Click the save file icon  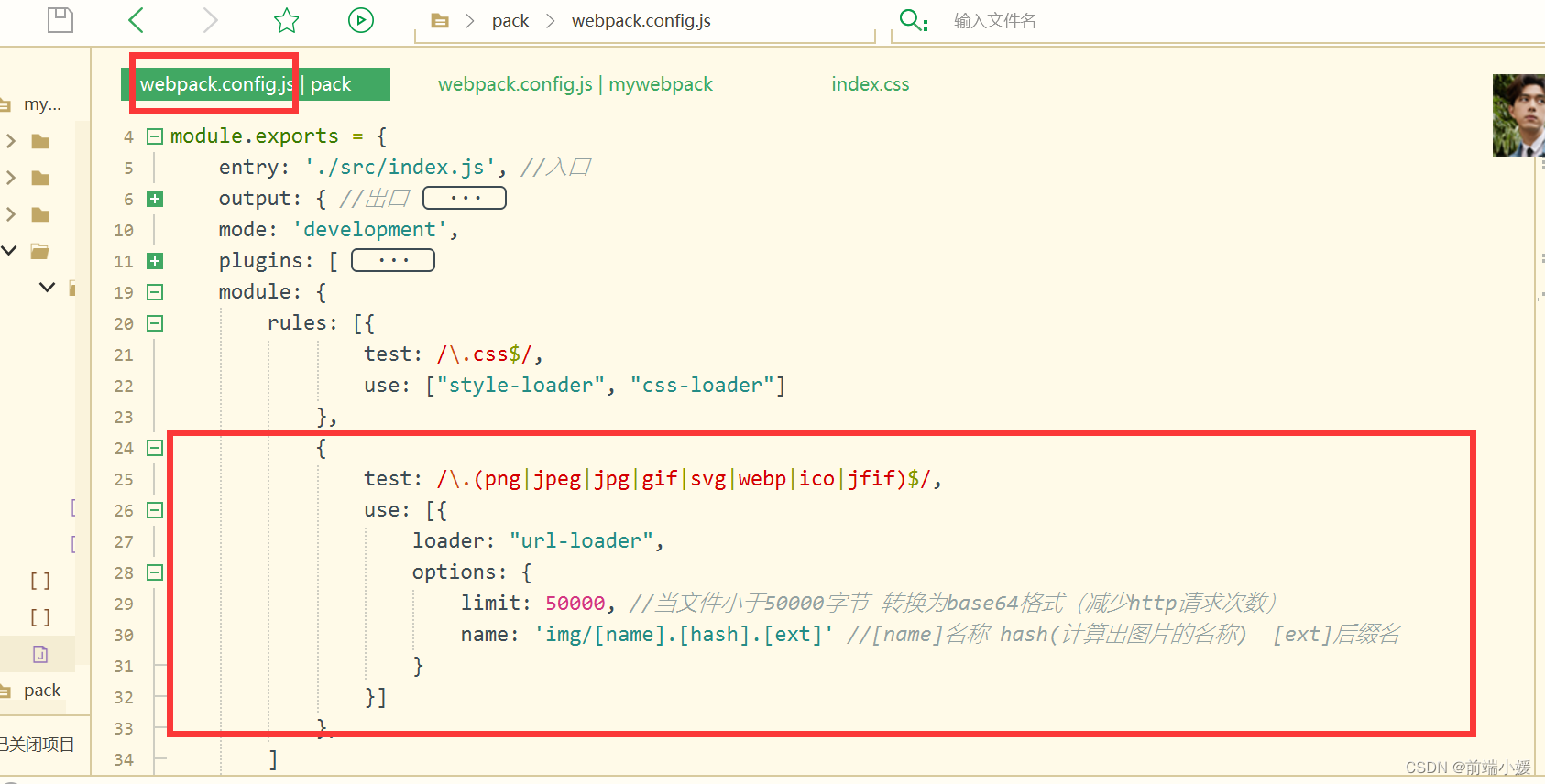pyautogui.click(x=60, y=19)
